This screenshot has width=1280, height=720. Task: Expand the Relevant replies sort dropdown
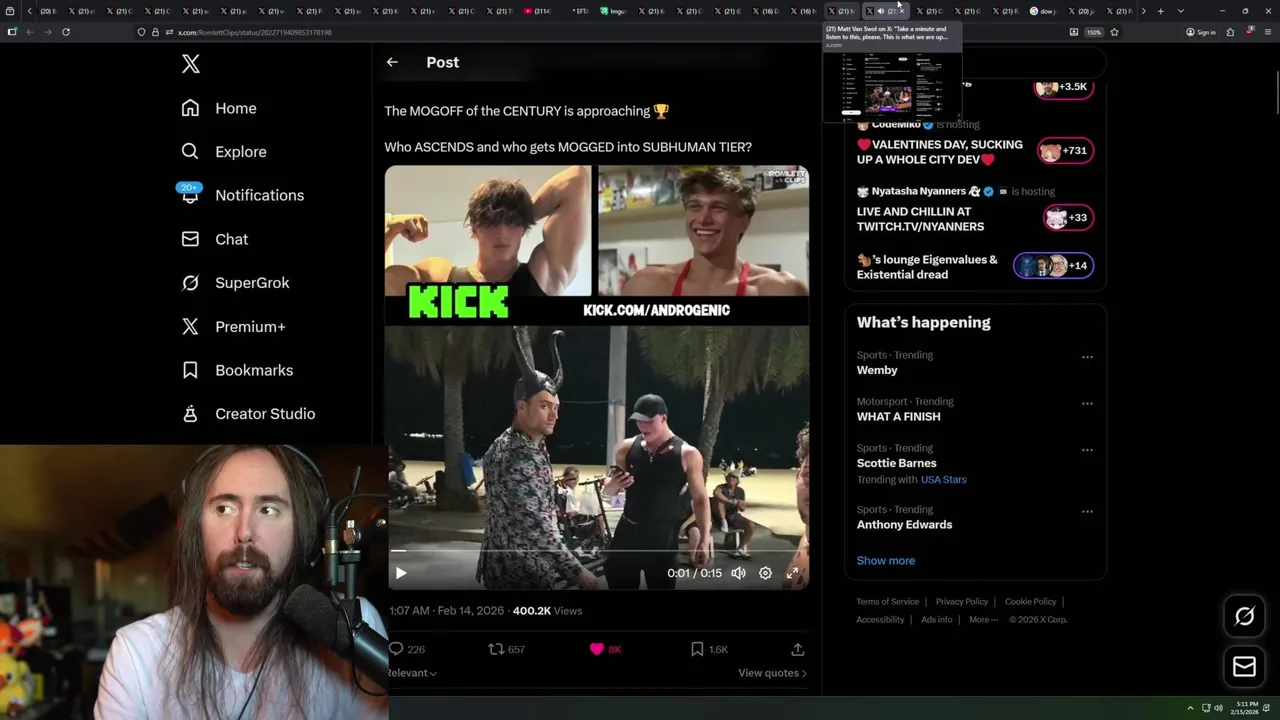(x=412, y=673)
